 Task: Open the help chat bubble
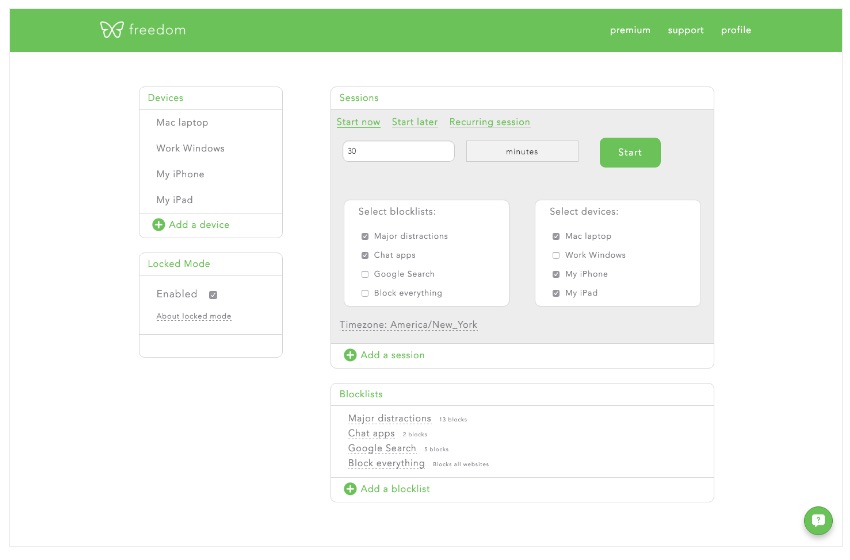(818, 520)
